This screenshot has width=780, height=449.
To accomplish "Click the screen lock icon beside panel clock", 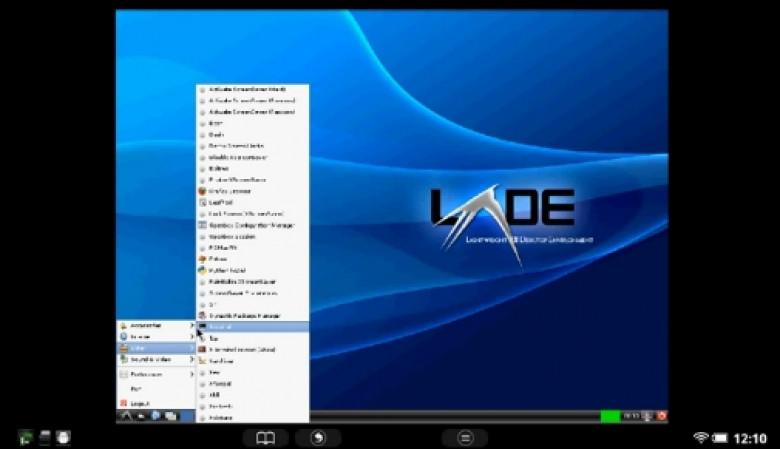I will [648, 416].
